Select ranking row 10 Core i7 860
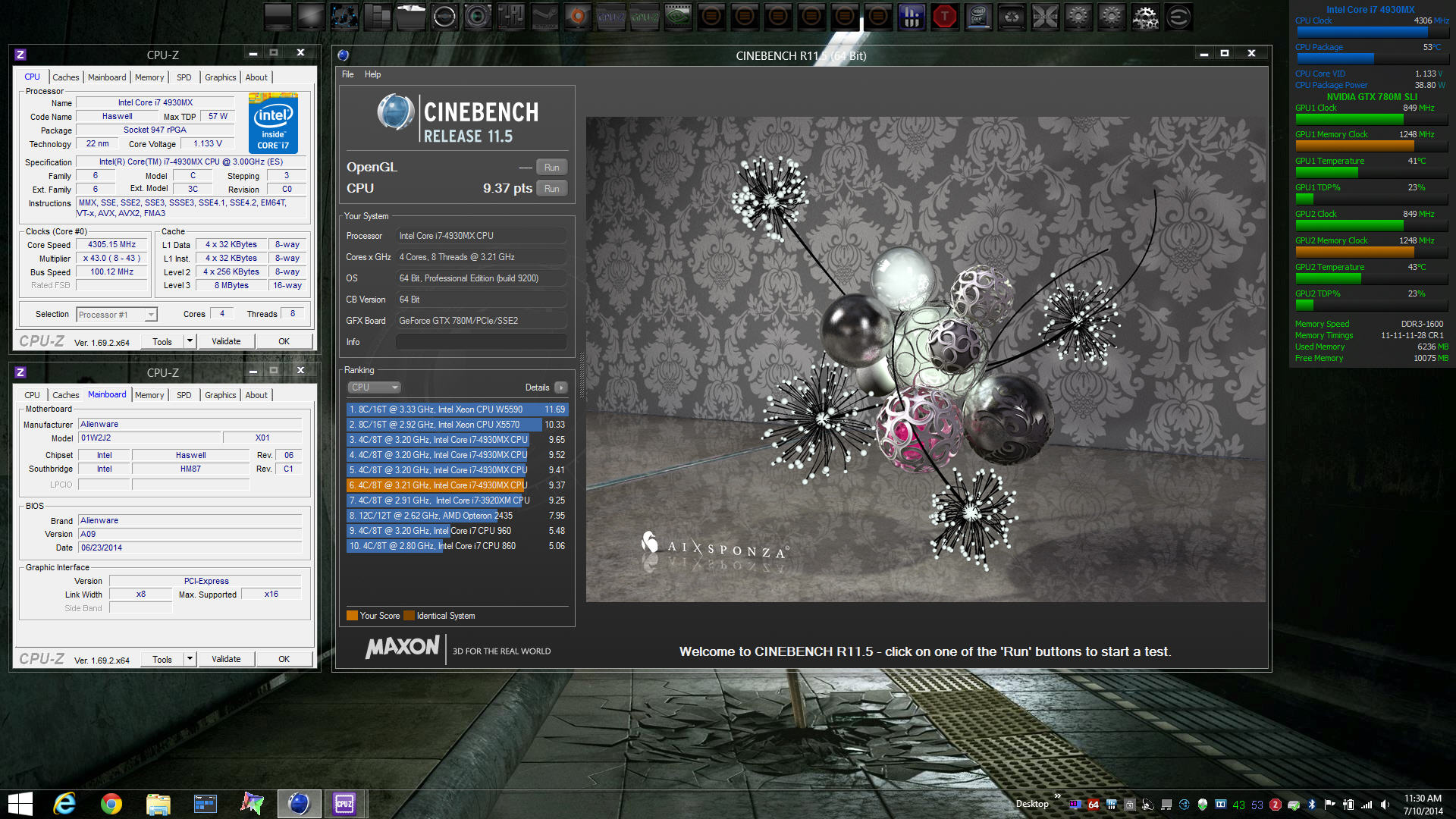1456x819 pixels. 457,546
